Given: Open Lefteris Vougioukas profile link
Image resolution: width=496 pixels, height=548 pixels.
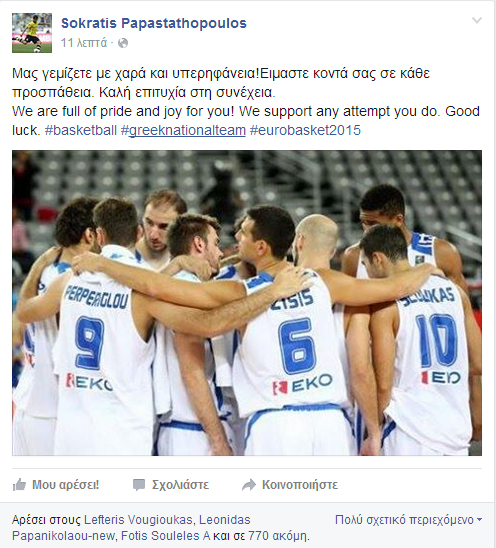Looking at the screenshot, I should (x=138, y=520).
